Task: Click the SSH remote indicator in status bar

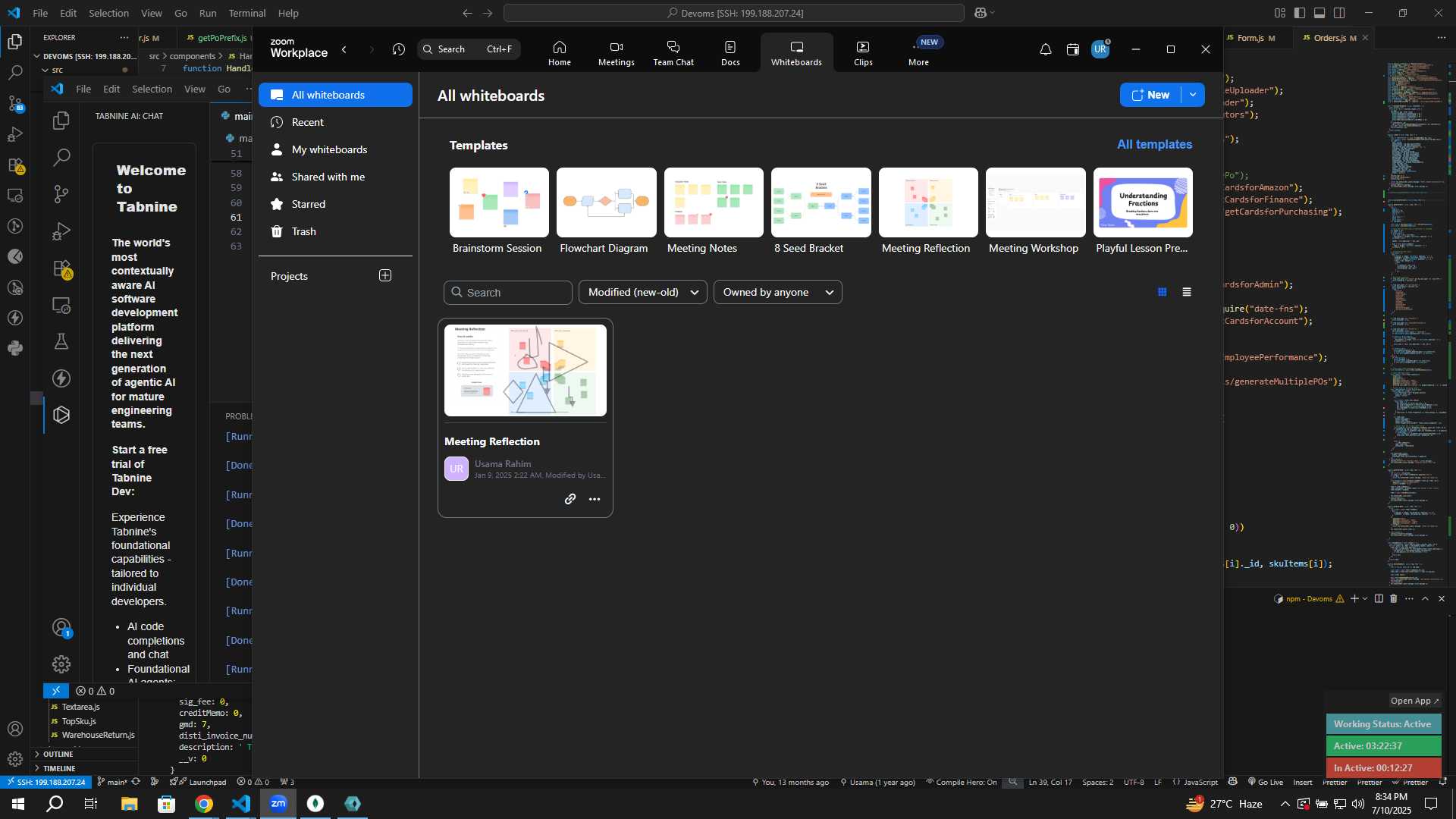Action: pos(45,782)
